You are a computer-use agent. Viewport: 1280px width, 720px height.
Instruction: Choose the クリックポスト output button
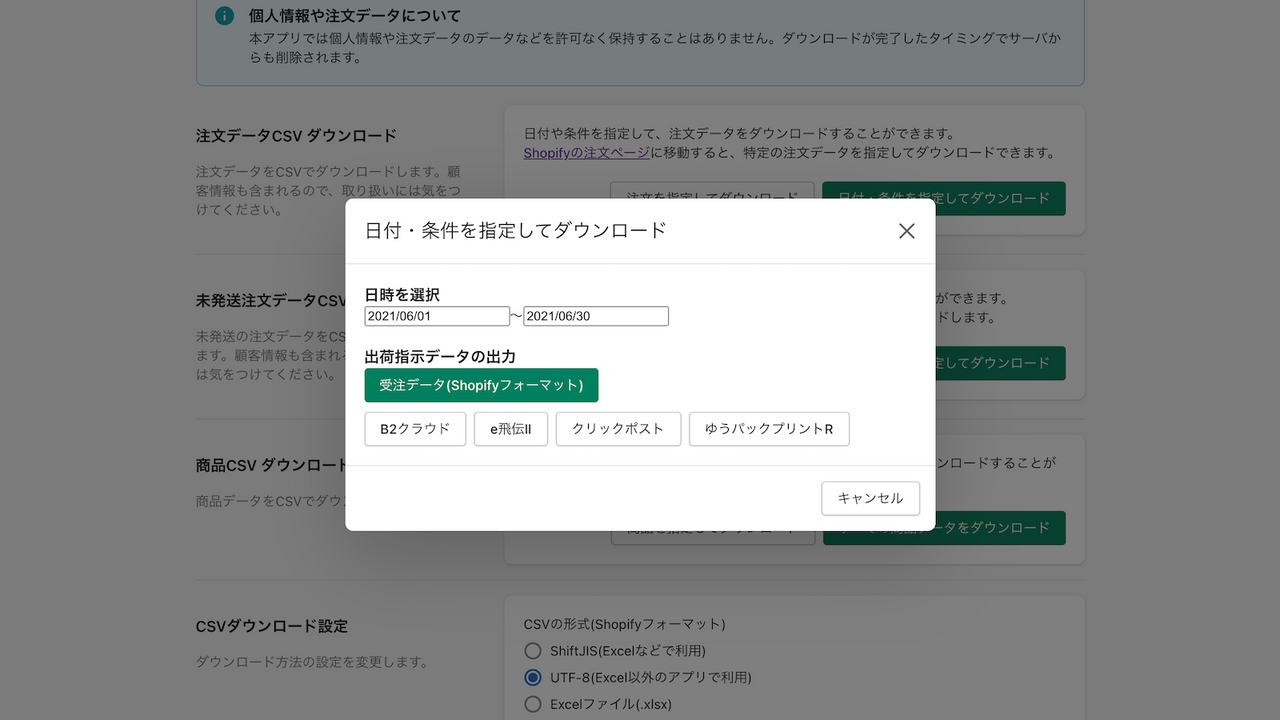618,429
